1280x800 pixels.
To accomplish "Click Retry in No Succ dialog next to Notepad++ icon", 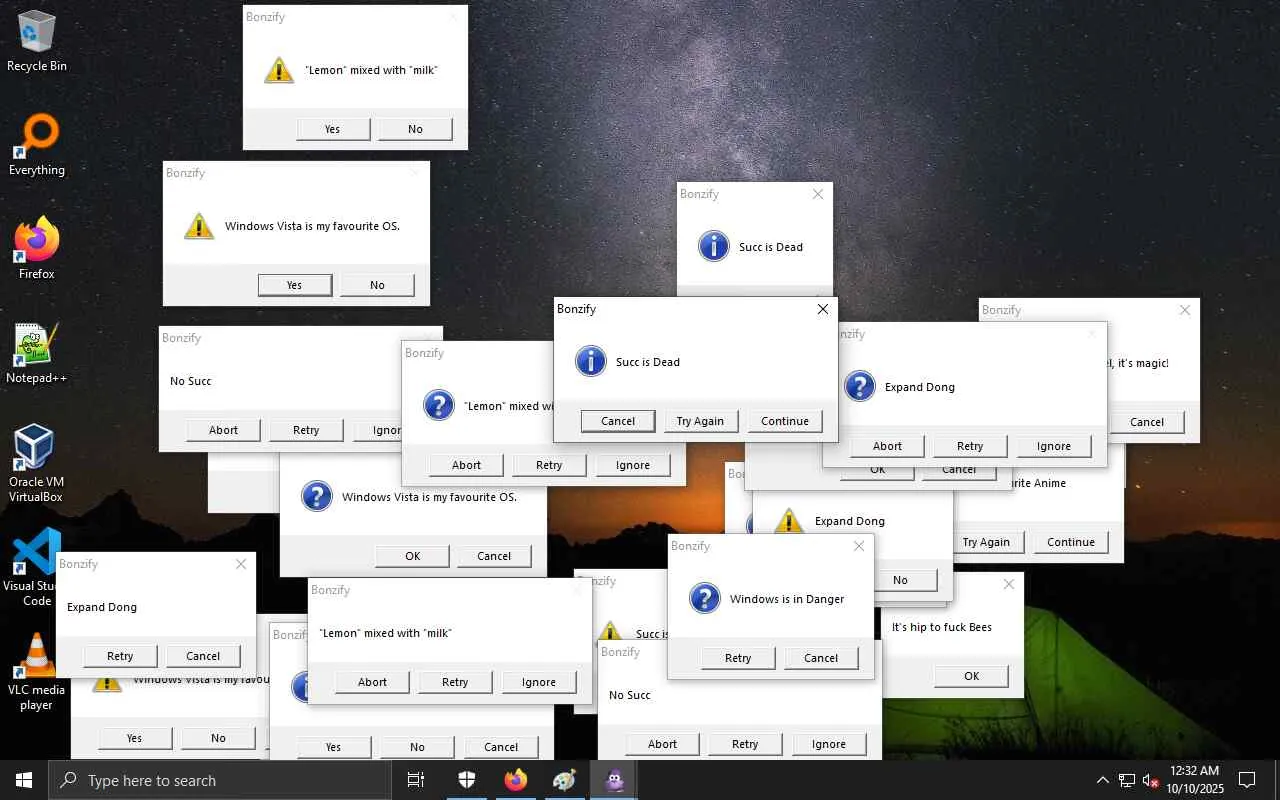I will pyautogui.click(x=306, y=430).
